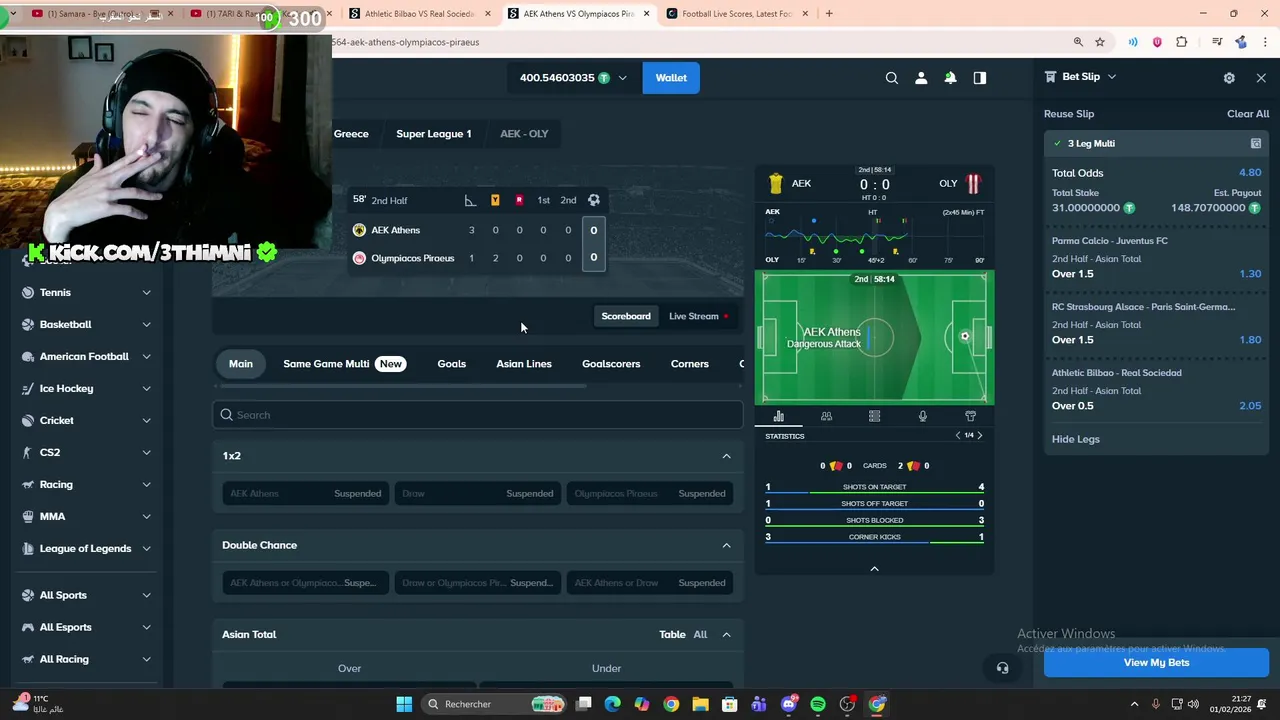Viewport: 1280px width, 720px height.
Task: Expand the All Sports chevron
Action: click(x=146, y=595)
